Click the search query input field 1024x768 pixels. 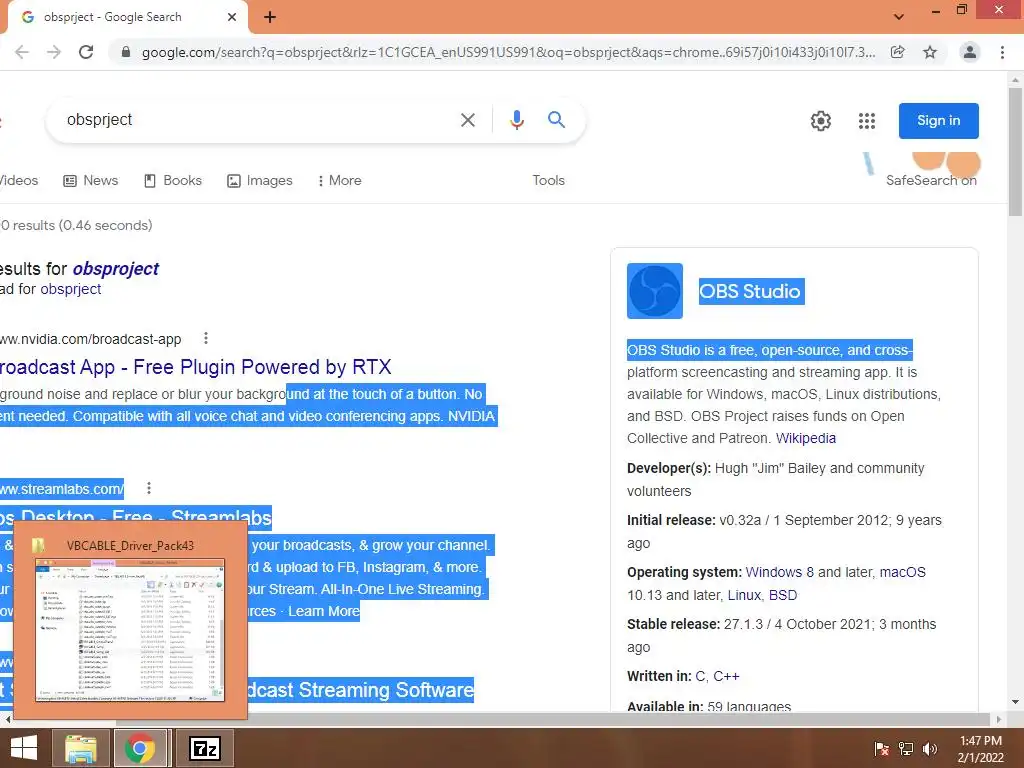click(x=255, y=120)
